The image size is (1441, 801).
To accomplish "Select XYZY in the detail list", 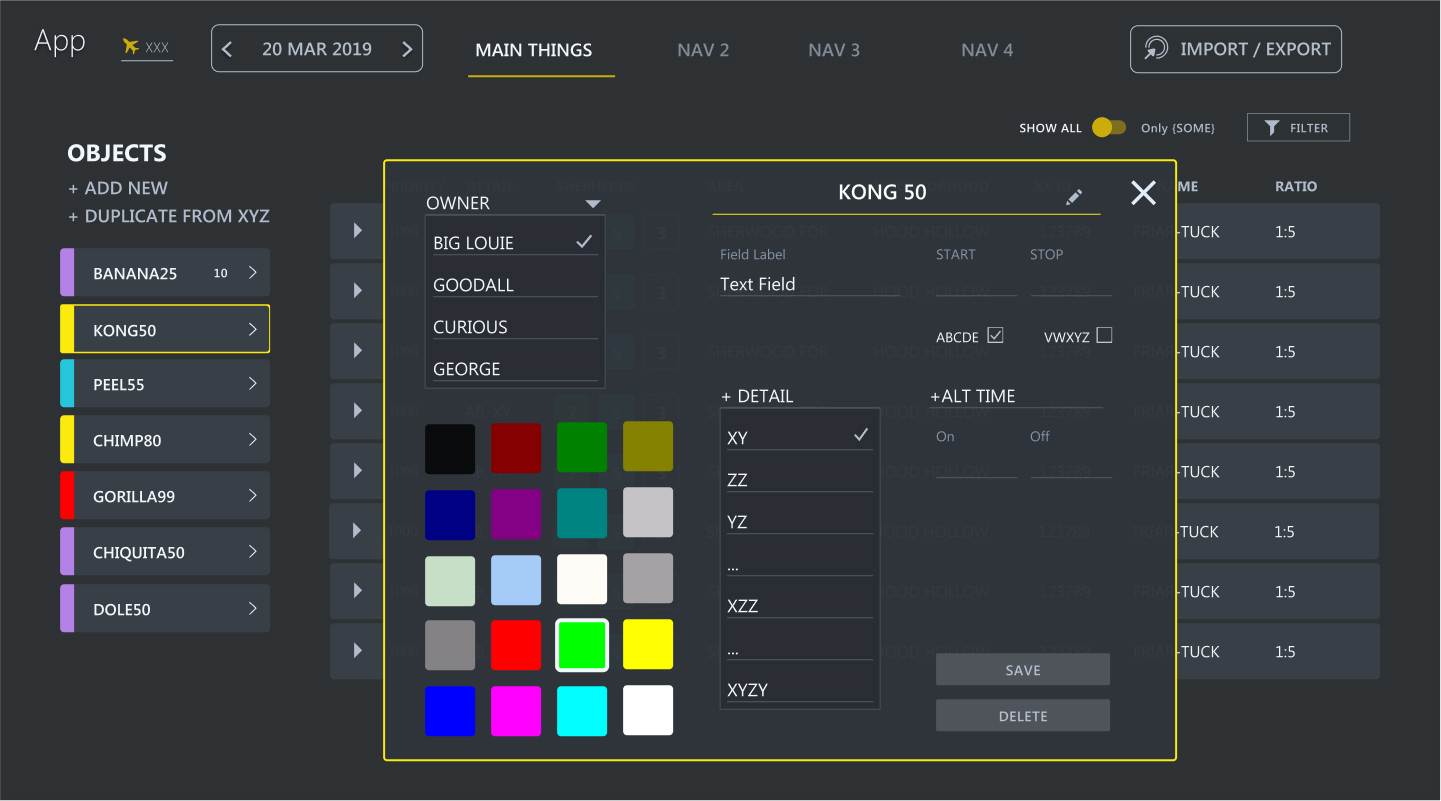I will [800, 689].
